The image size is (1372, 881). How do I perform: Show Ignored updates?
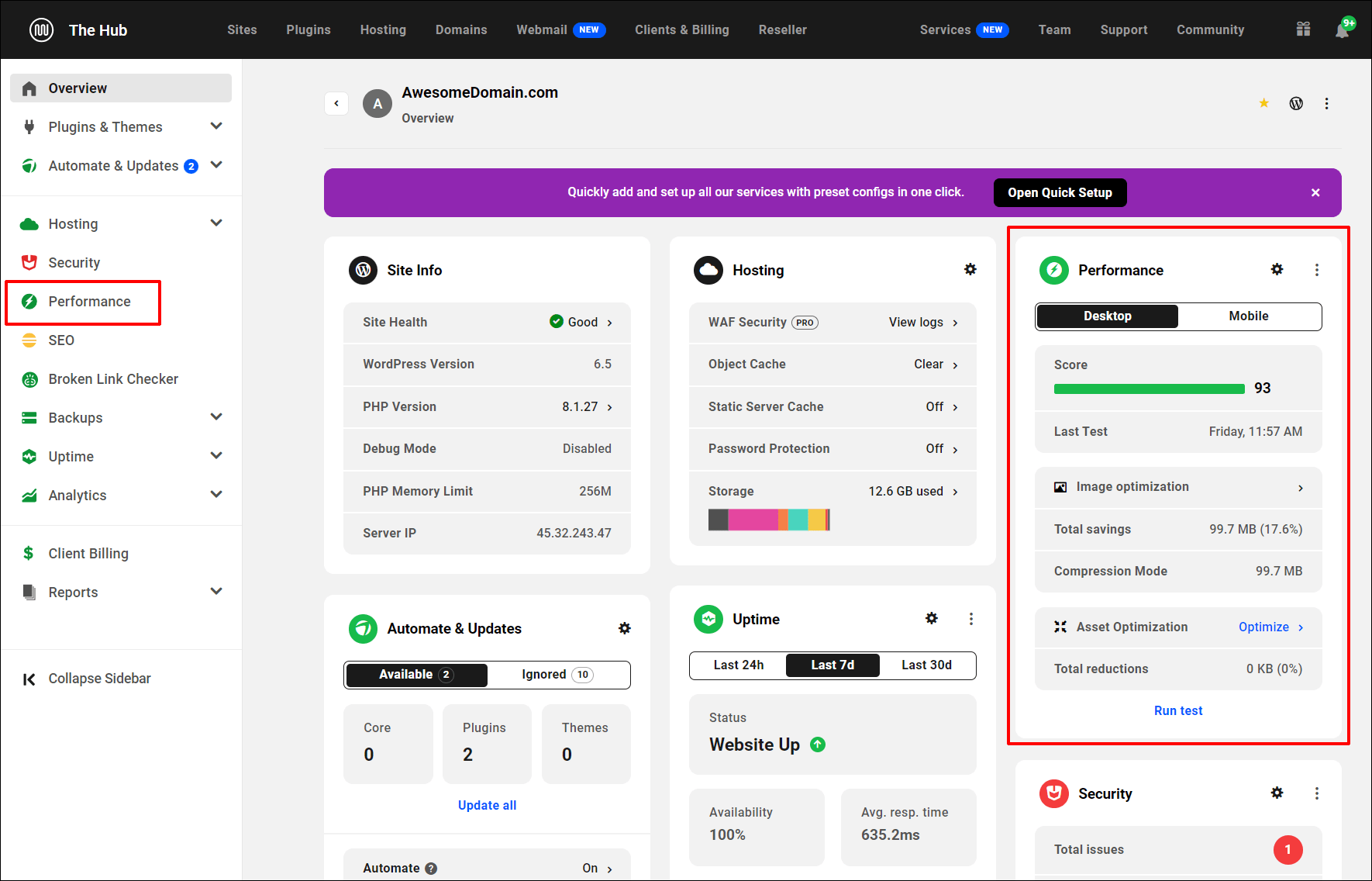[x=557, y=675]
